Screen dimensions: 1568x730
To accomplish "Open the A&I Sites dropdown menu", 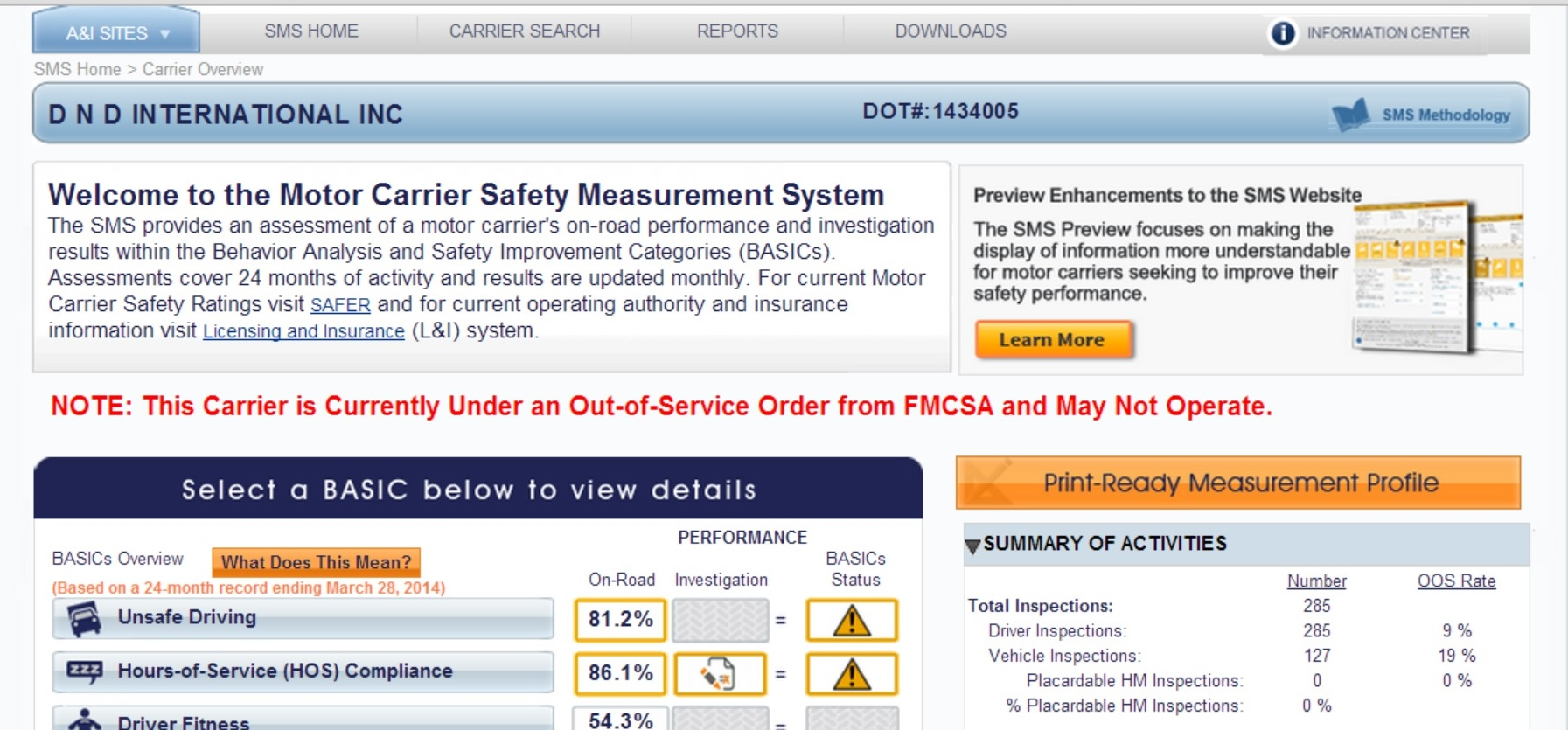I will coord(116,32).
